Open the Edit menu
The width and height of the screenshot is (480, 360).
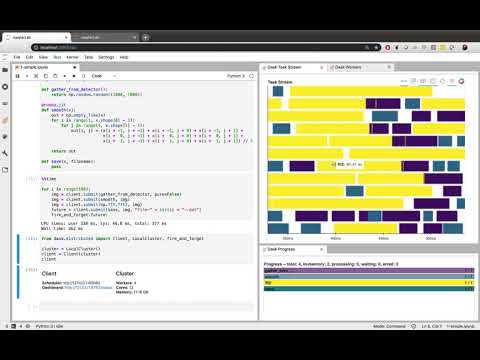click(29, 57)
